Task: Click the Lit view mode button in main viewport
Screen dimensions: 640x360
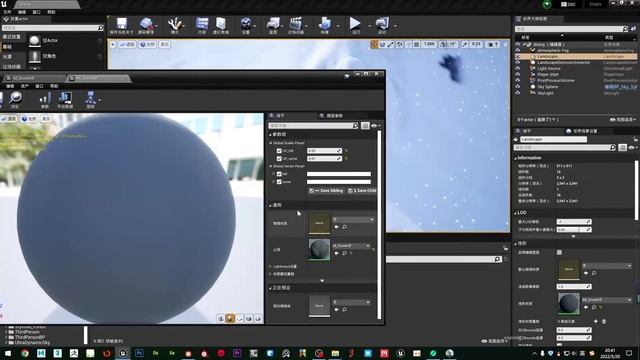Action: point(147,44)
